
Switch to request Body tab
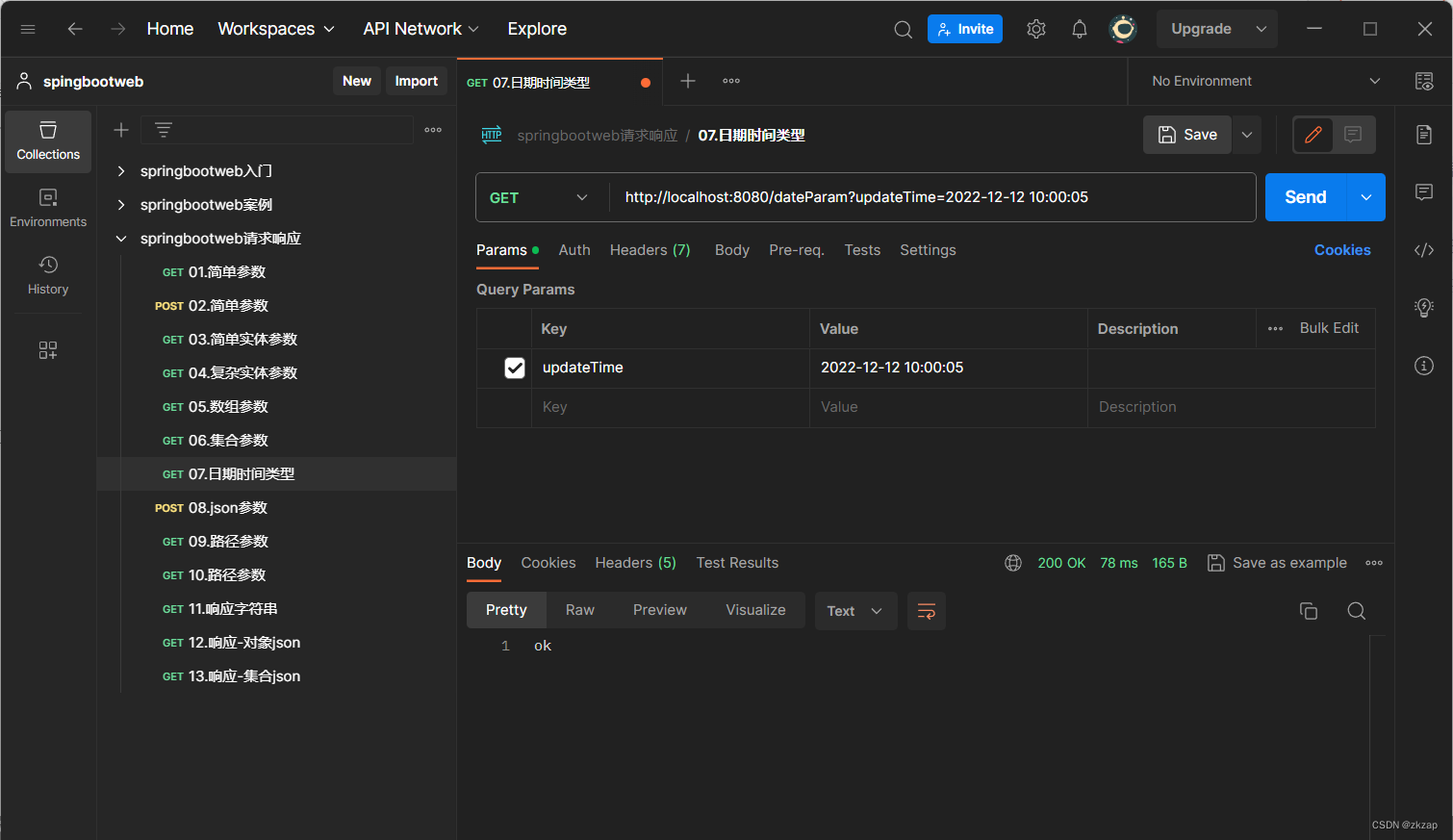pyautogui.click(x=732, y=250)
